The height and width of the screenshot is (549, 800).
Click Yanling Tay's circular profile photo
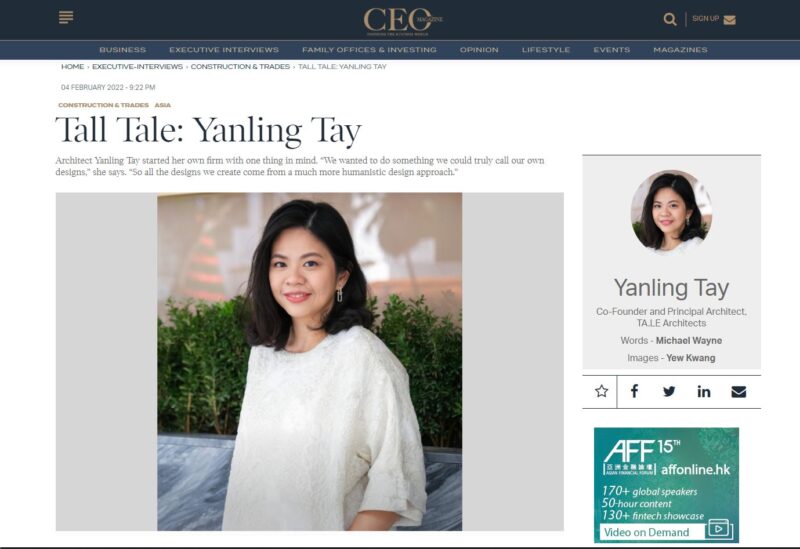671,212
